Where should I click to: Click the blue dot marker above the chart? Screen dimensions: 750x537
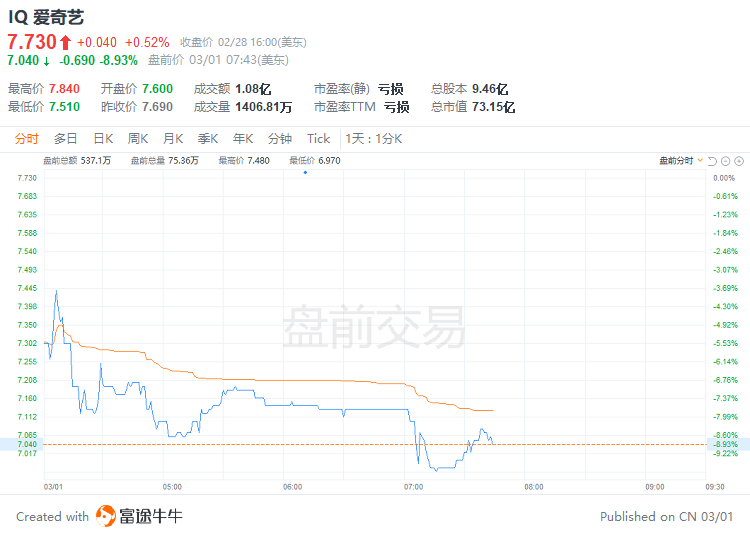tap(305, 173)
